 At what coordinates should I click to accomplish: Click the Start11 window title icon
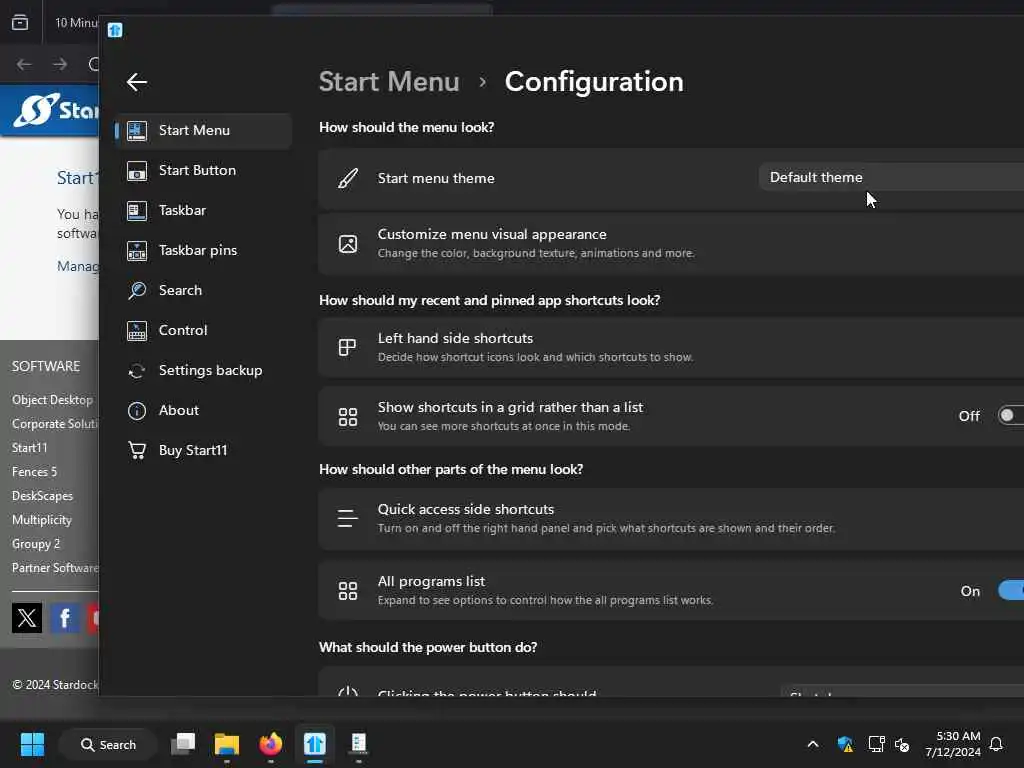click(x=115, y=30)
